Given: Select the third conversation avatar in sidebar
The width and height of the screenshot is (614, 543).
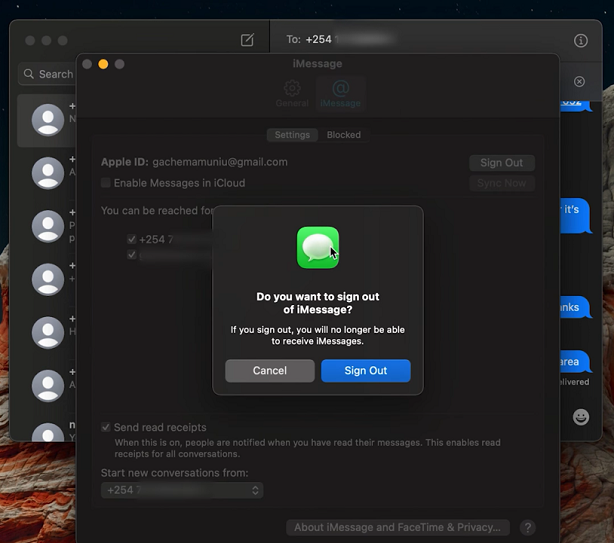Looking at the screenshot, I should (x=48, y=226).
